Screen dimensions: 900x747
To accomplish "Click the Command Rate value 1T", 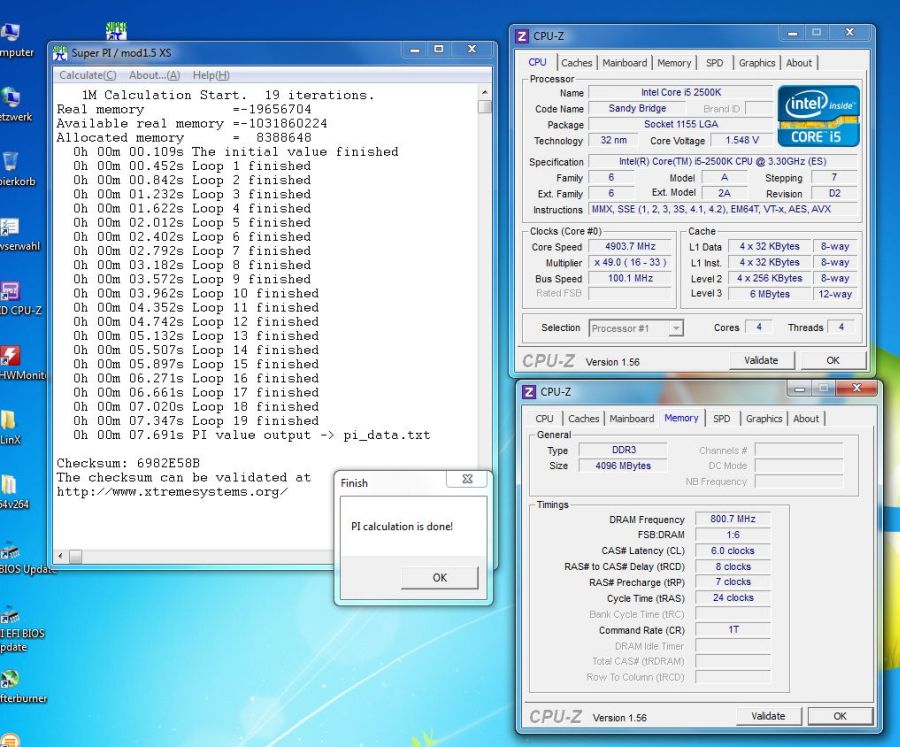I will [x=732, y=630].
